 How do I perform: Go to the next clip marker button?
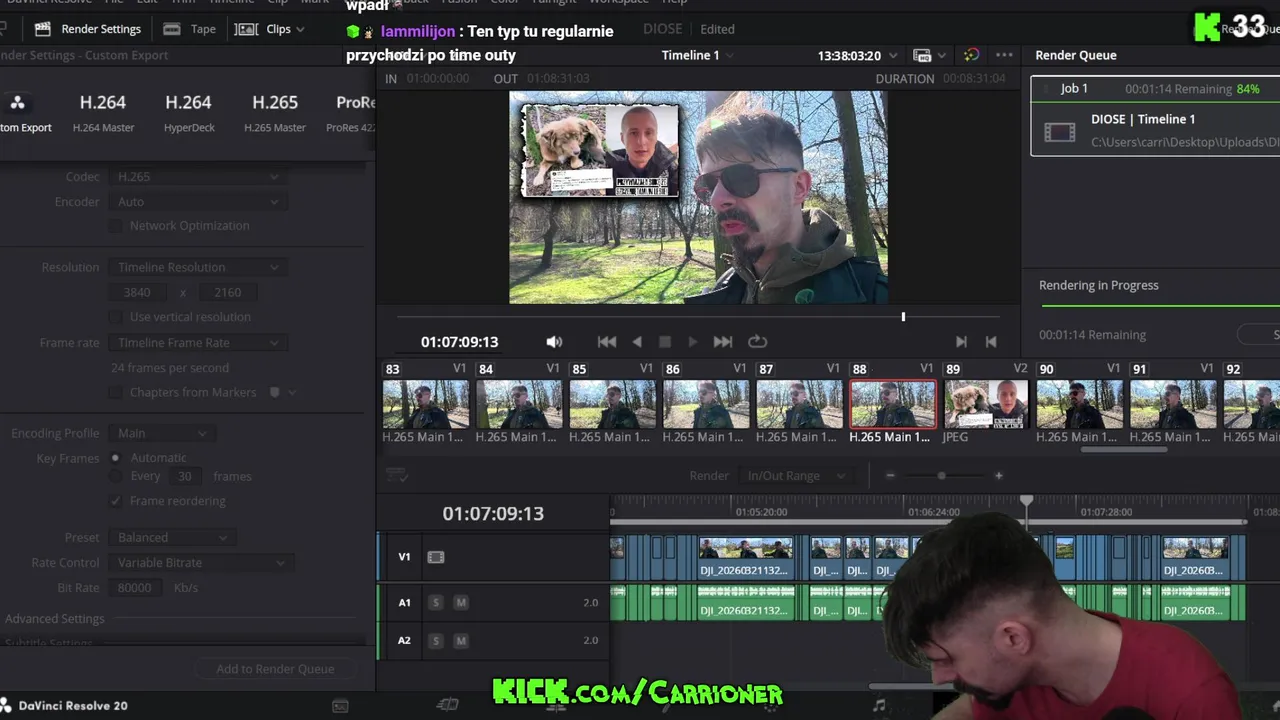tap(961, 342)
